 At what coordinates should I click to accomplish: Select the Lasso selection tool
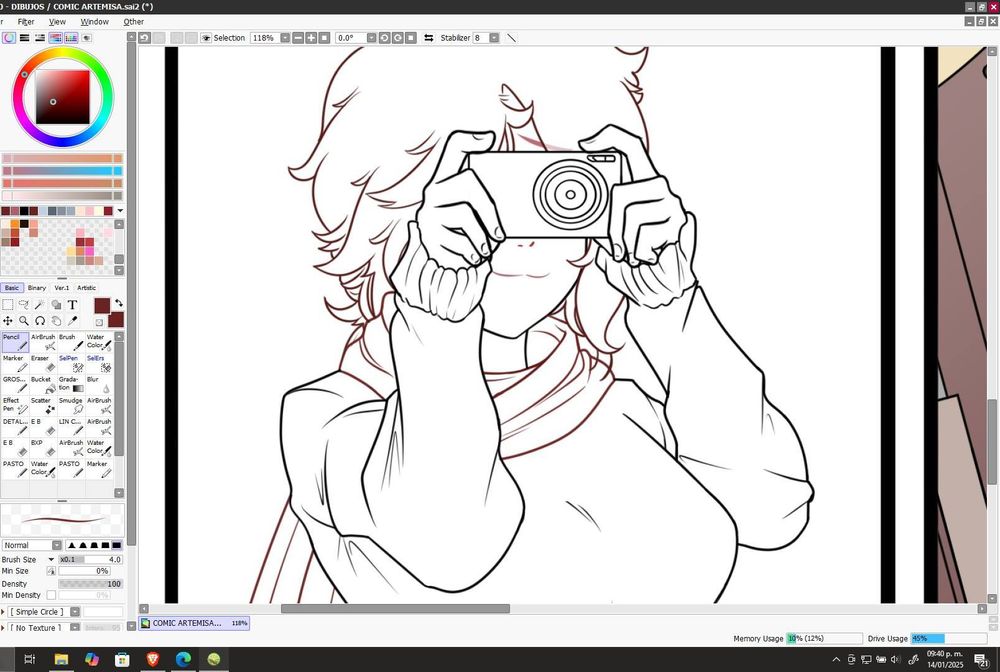coord(24,305)
